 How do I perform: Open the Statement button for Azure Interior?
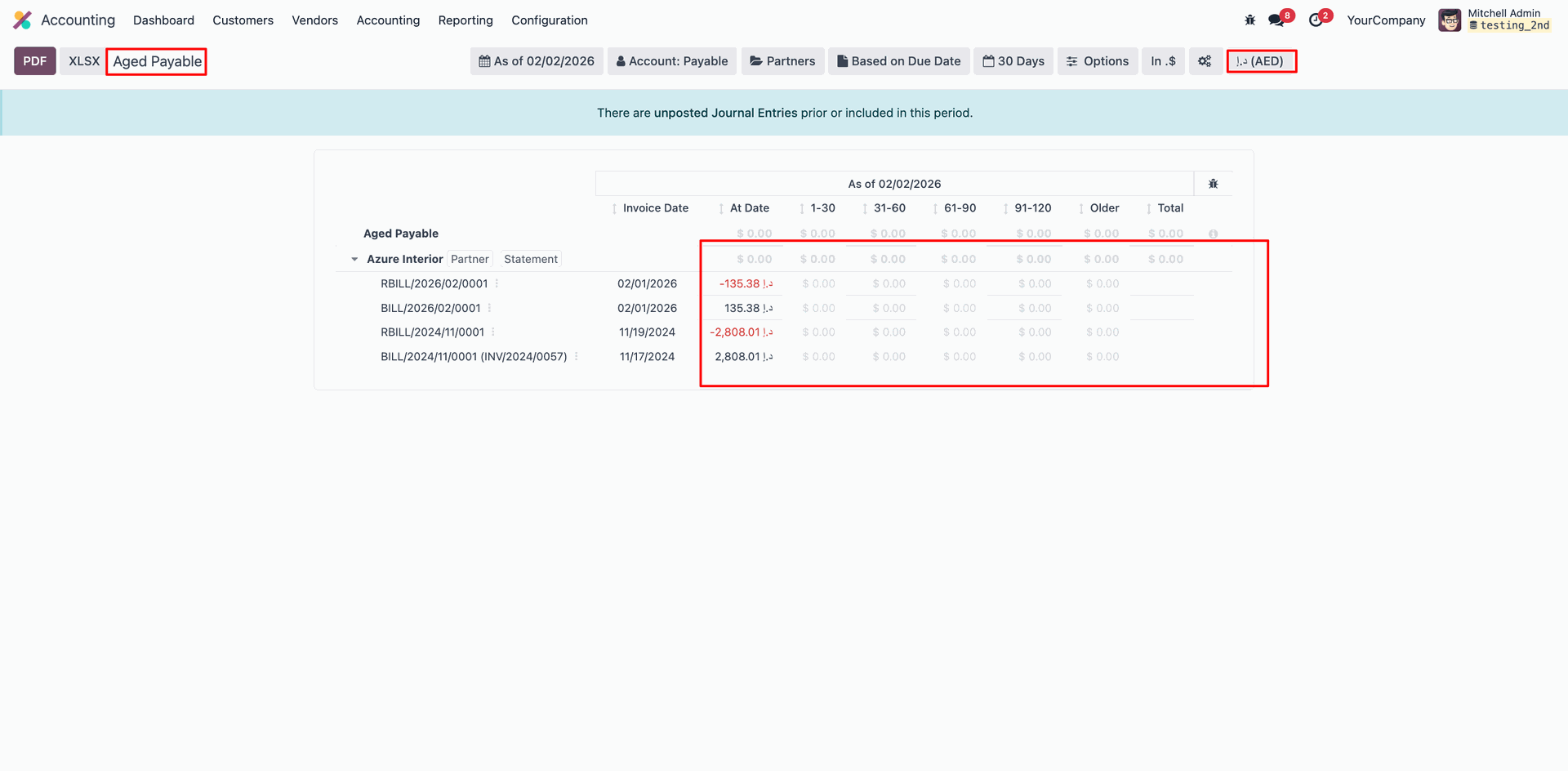pos(531,259)
